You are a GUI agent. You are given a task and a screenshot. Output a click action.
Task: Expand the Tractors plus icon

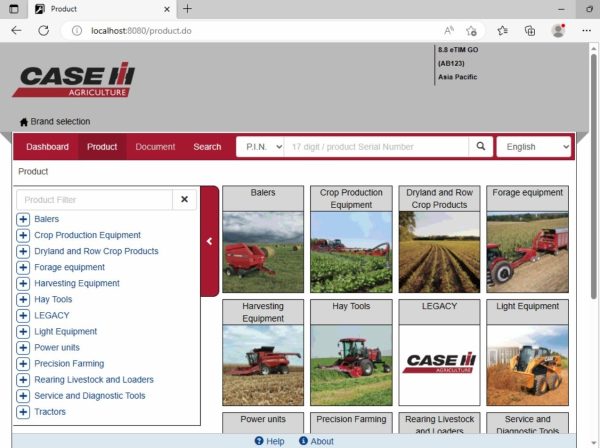(23, 412)
